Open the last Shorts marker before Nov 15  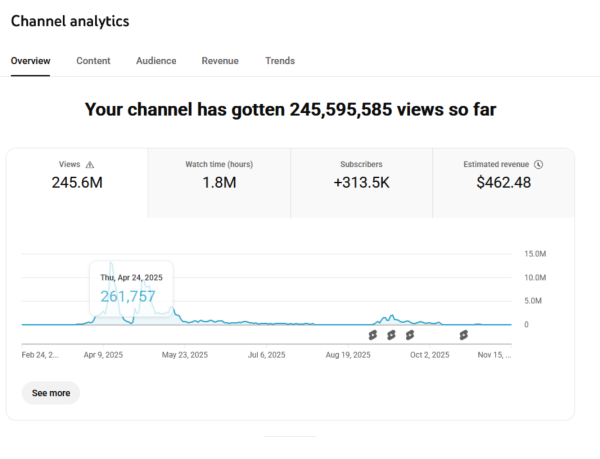[463, 335]
